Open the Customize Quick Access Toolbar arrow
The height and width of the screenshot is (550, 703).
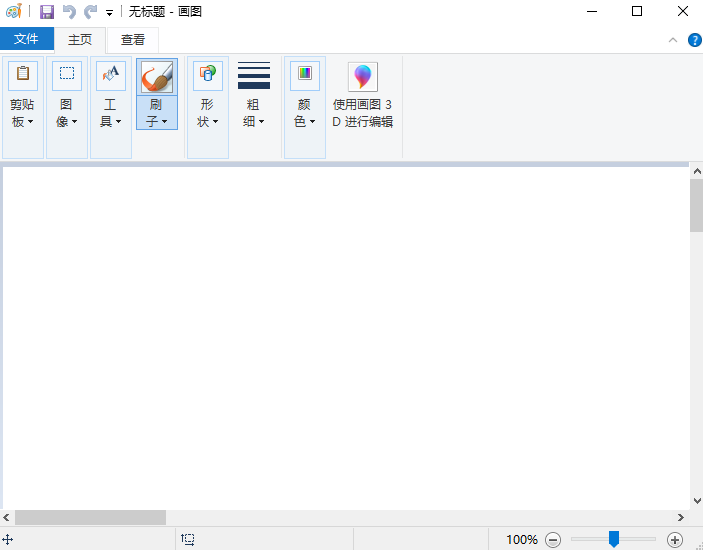pos(109,13)
